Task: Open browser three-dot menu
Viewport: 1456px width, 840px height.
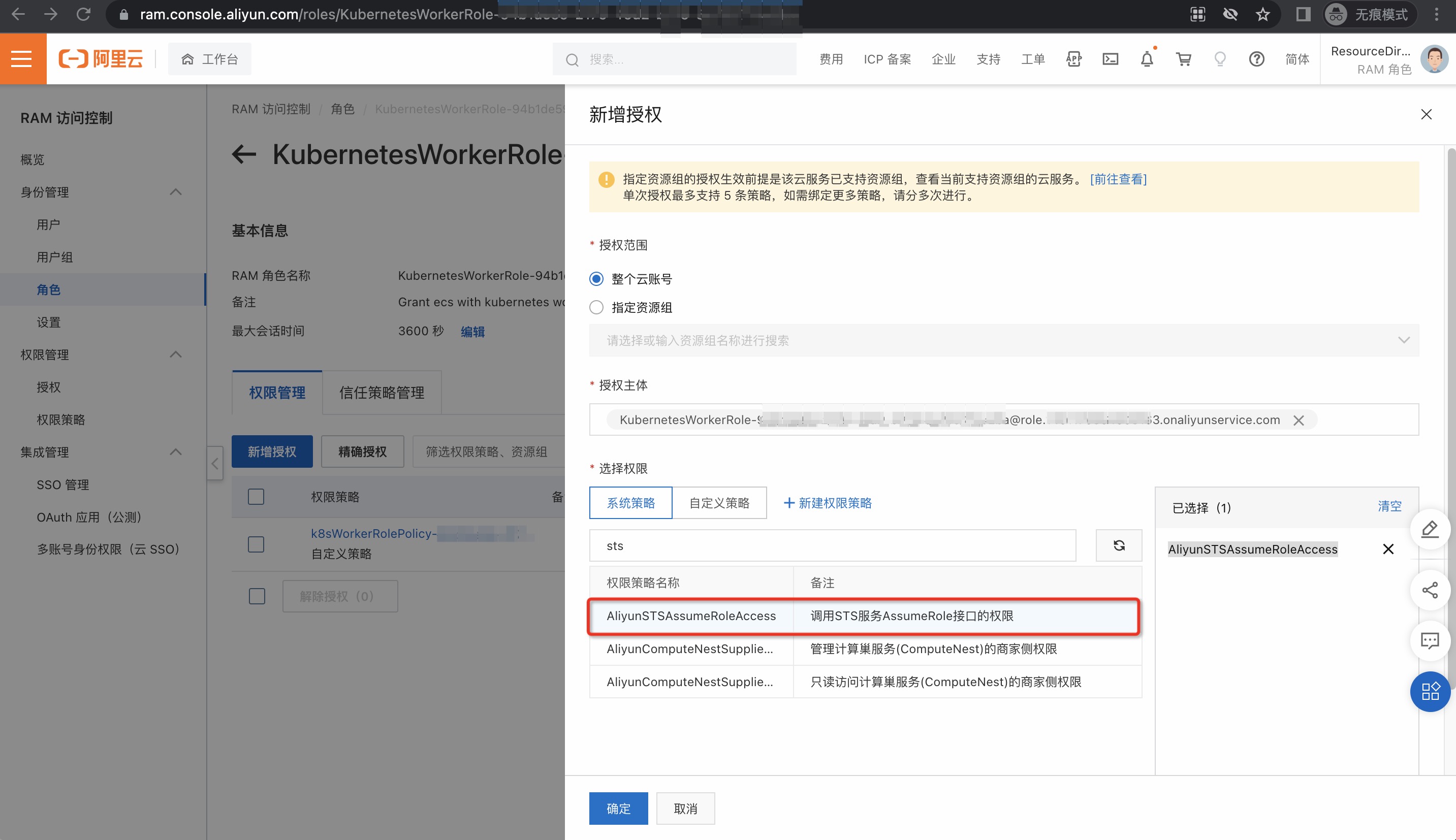Action: pos(1436,14)
